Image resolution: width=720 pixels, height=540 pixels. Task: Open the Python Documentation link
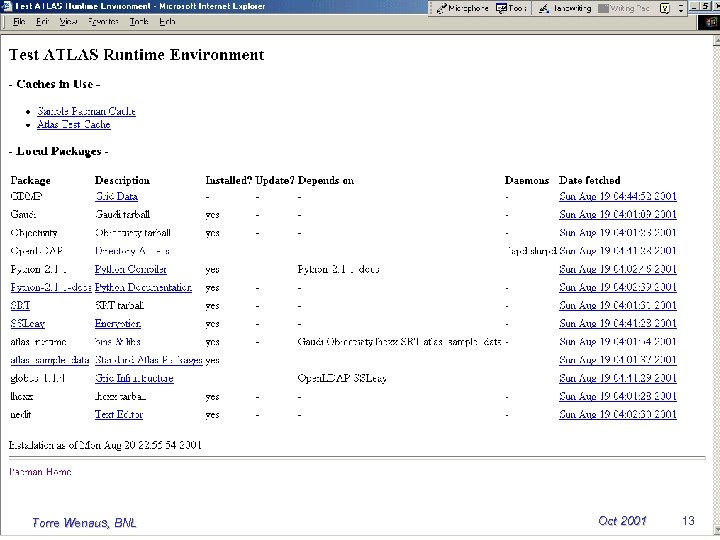[x=143, y=287]
